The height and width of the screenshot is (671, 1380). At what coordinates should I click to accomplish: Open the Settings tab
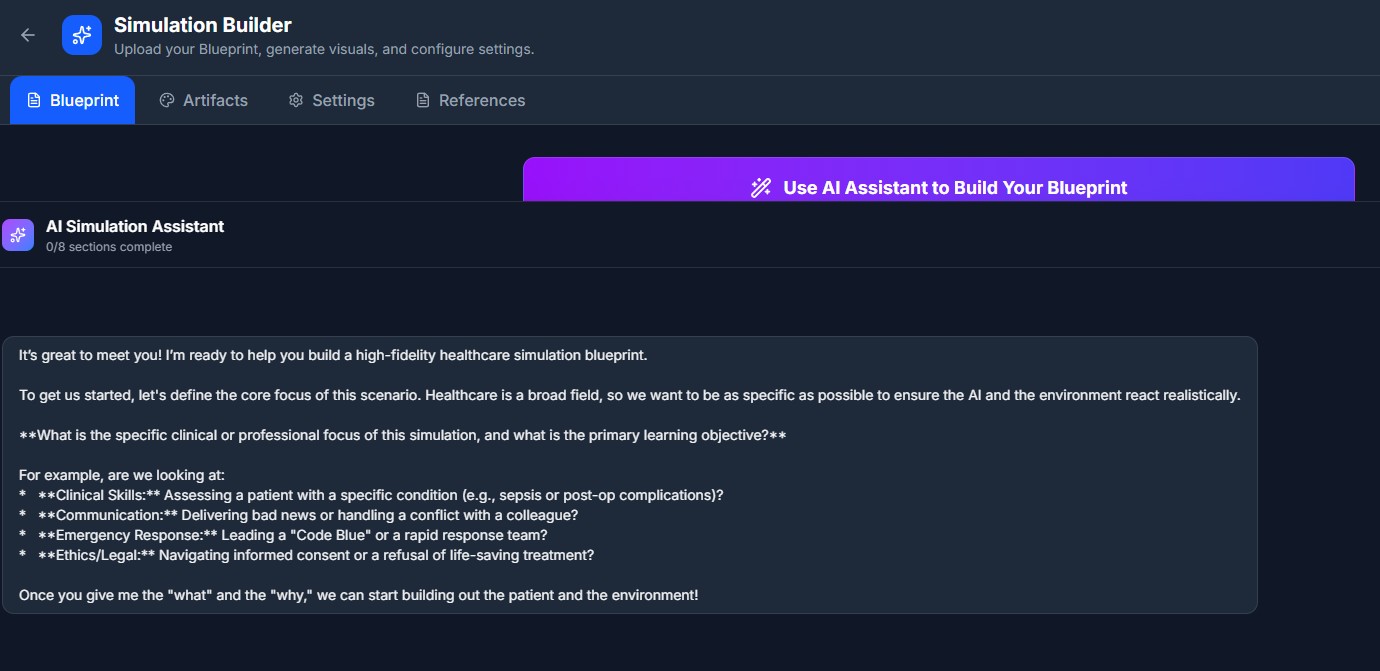[x=331, y=100]
